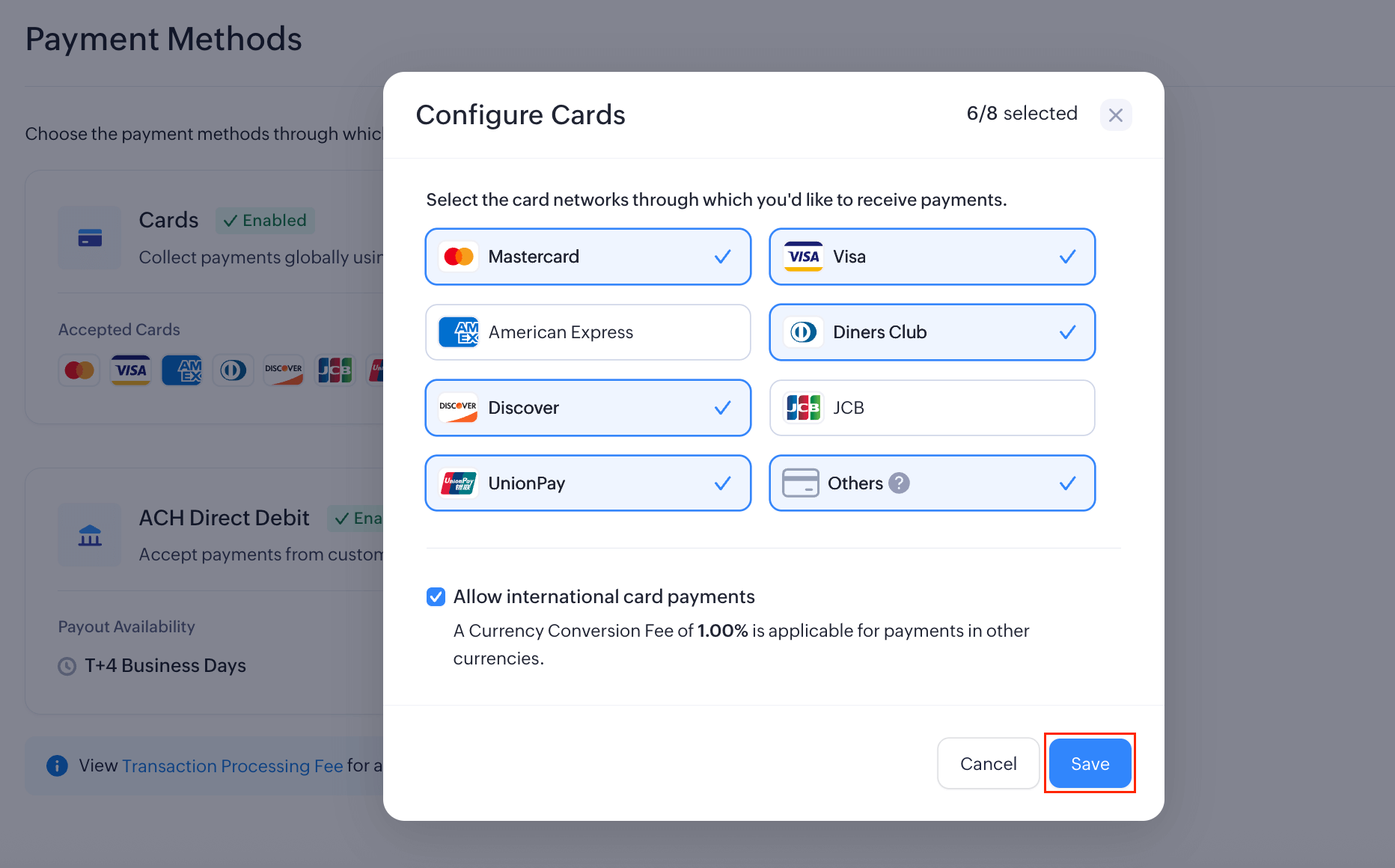
Task: Deselect the Discover card network
Action: coord(588,407)
